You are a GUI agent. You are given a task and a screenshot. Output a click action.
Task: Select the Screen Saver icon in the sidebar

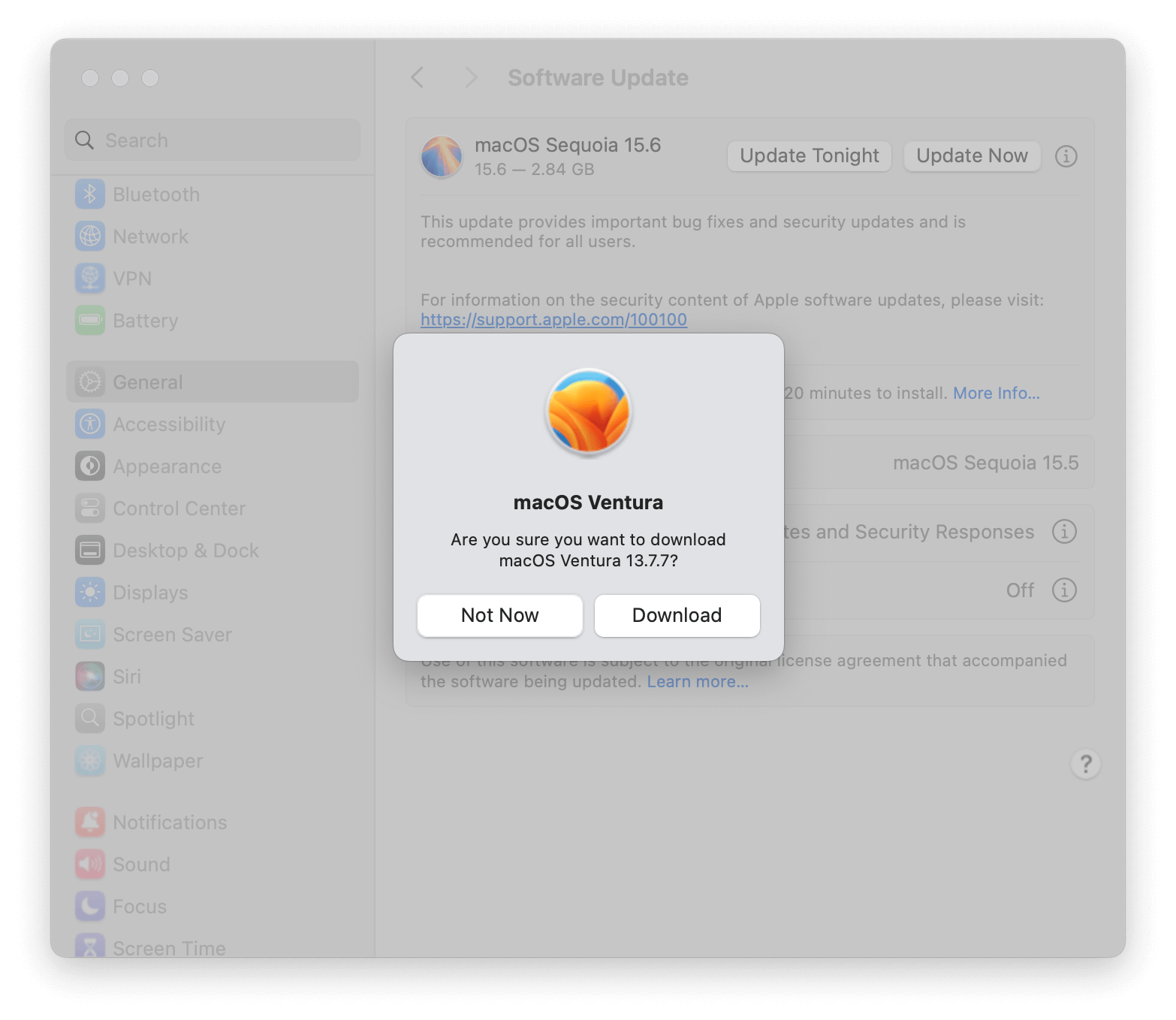(90, 635)
